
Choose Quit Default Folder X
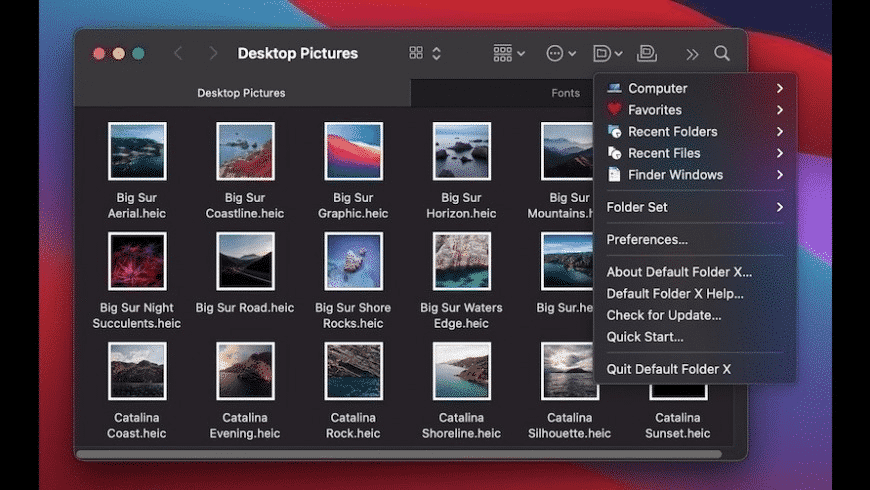coord(695,369)
